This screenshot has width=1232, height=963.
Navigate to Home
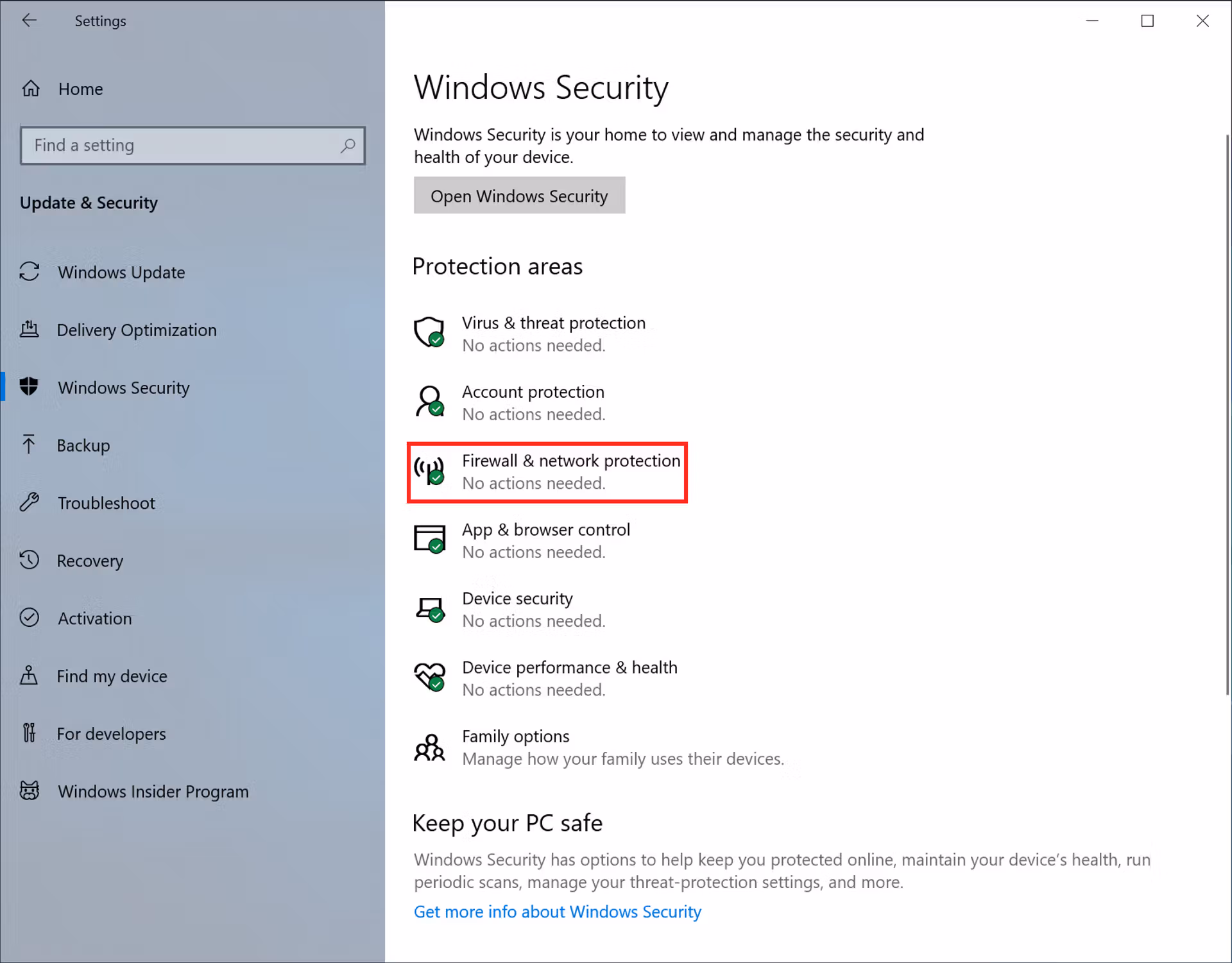[x=80, y=89]
